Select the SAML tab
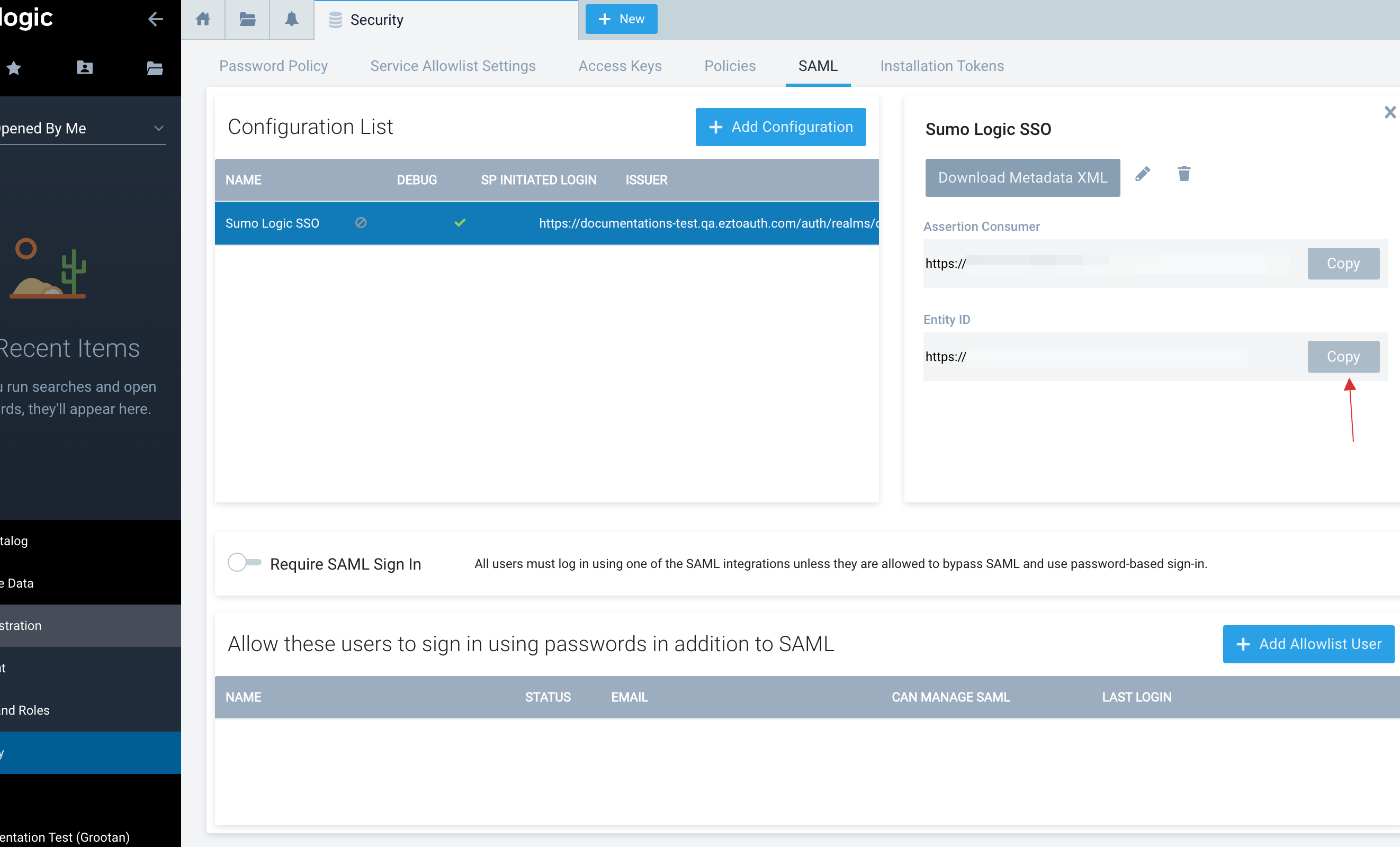The image size is (1400, 847). [x=818, y=66]
